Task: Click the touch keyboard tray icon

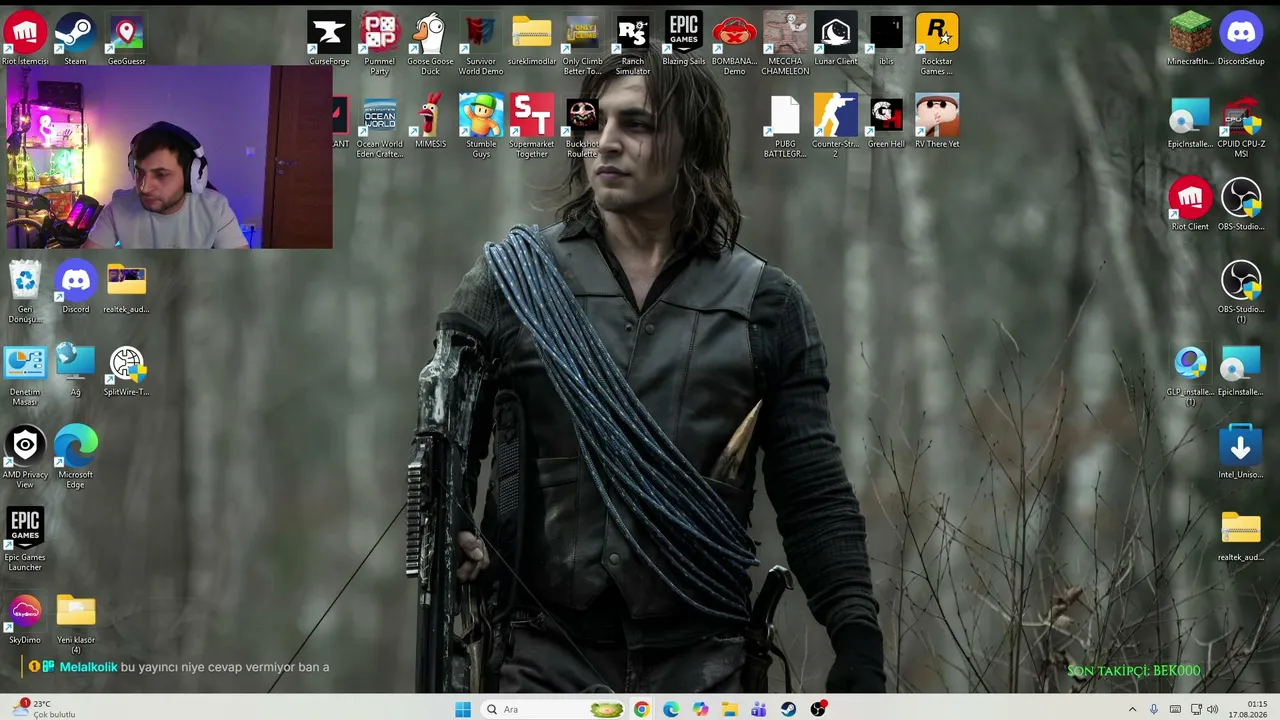Action: (1175, 709)
